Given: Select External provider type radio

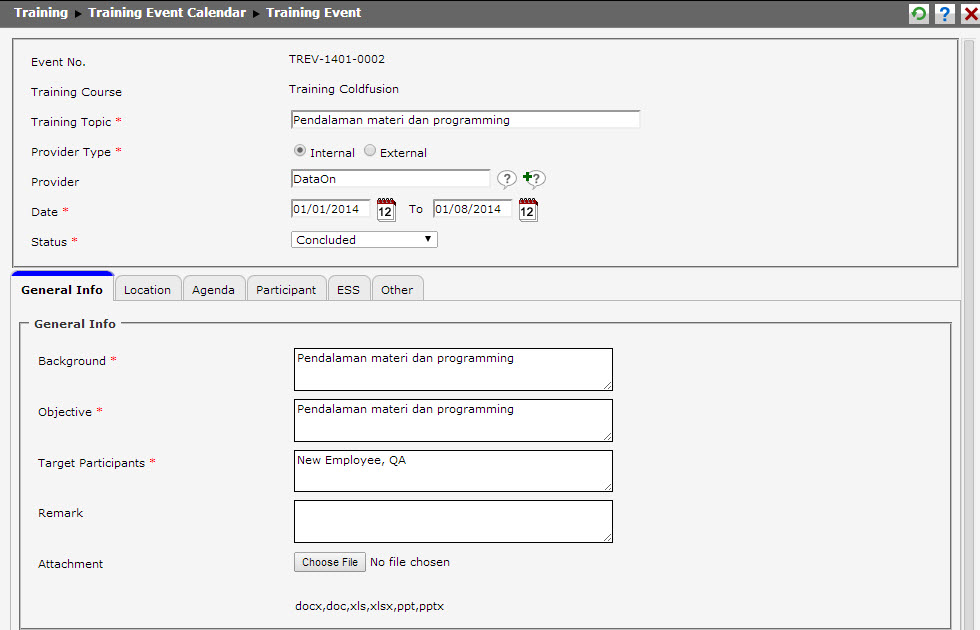Looking at the screenshot, I should [x=370, y=151].
